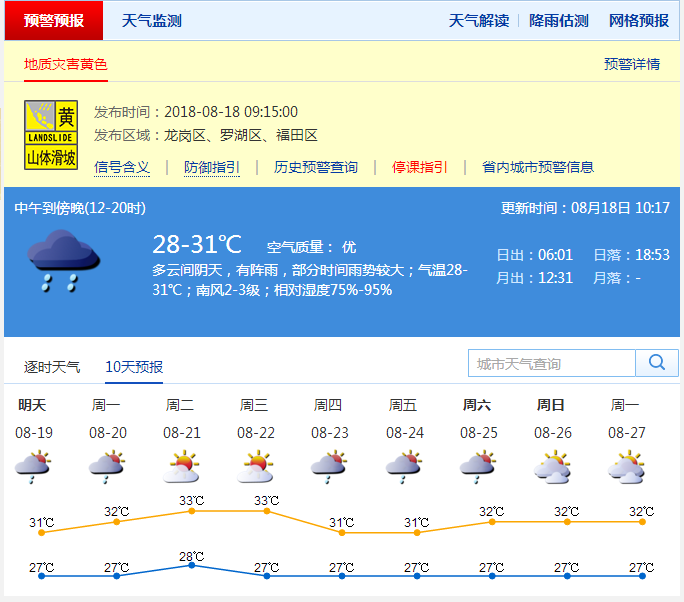Click the 08-23 rain weather icon
The width and height of the screenshot is (684, 602).
coord(328,466)
